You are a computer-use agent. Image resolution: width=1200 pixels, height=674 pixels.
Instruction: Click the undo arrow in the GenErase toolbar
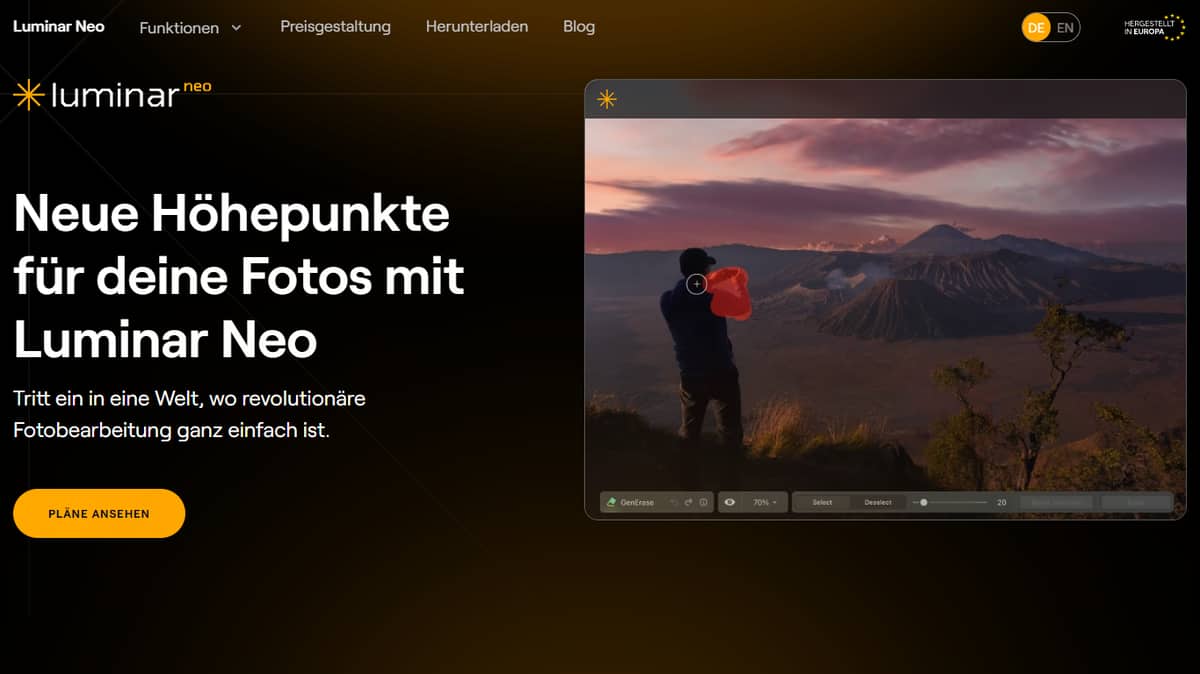[x=673, y=502]
